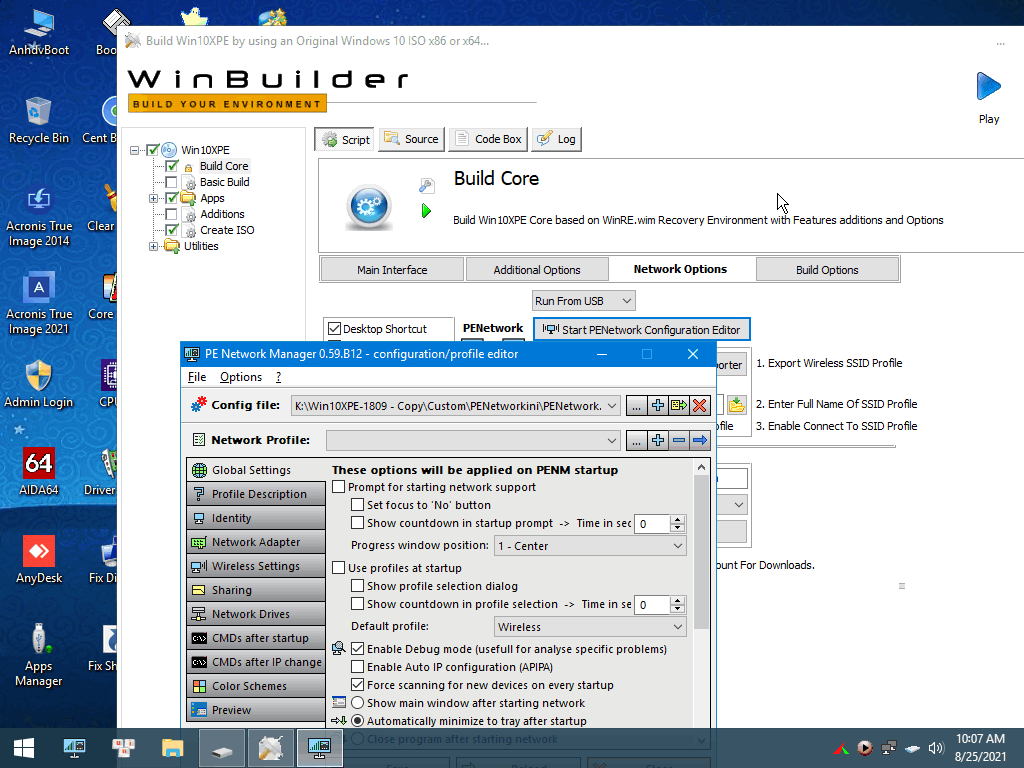
Task: Toggle Show countdown in startup prompt checkbox
Action: coord(357,522)
